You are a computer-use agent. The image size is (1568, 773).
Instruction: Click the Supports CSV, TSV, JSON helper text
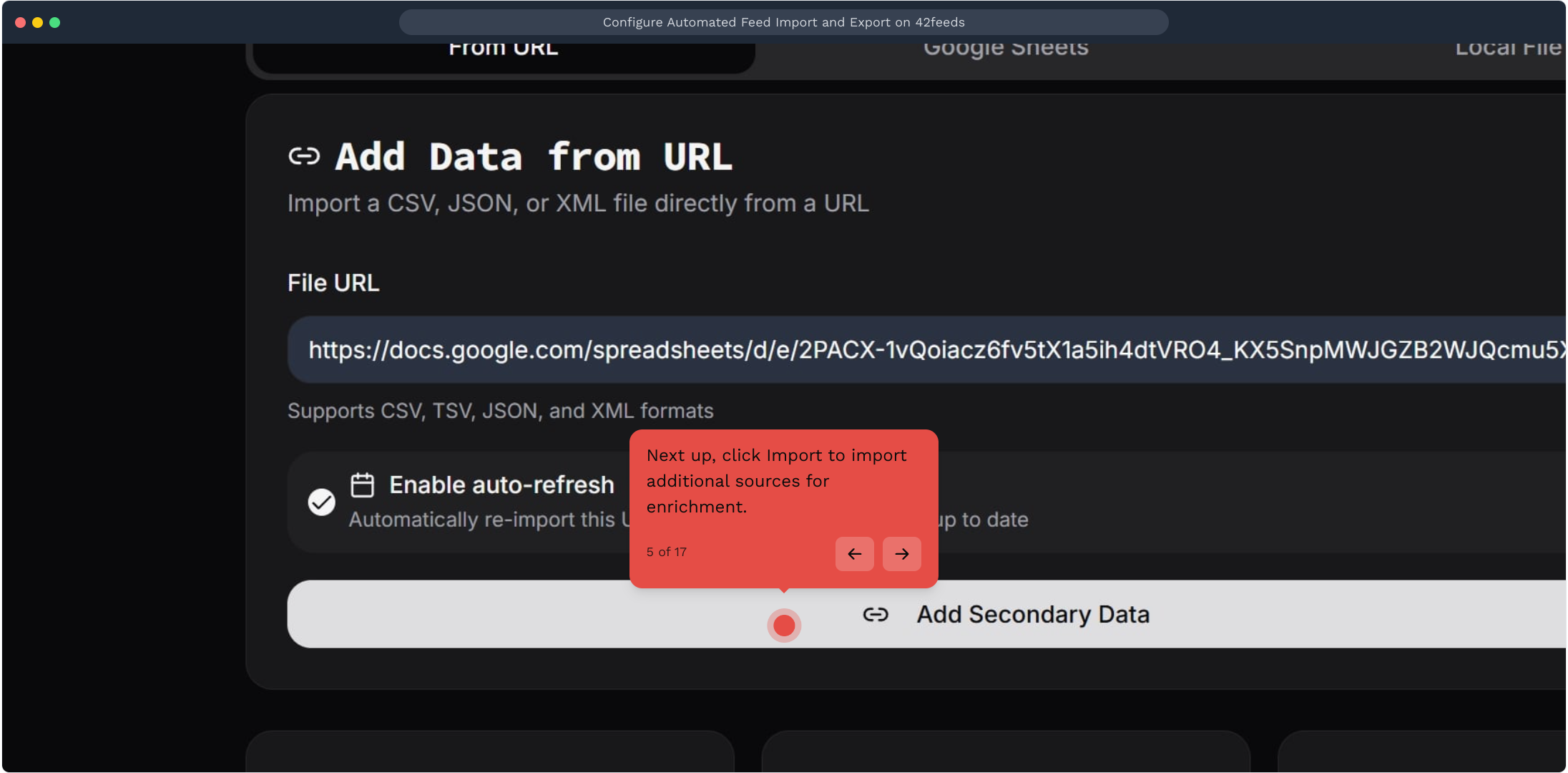click(500, 411)
